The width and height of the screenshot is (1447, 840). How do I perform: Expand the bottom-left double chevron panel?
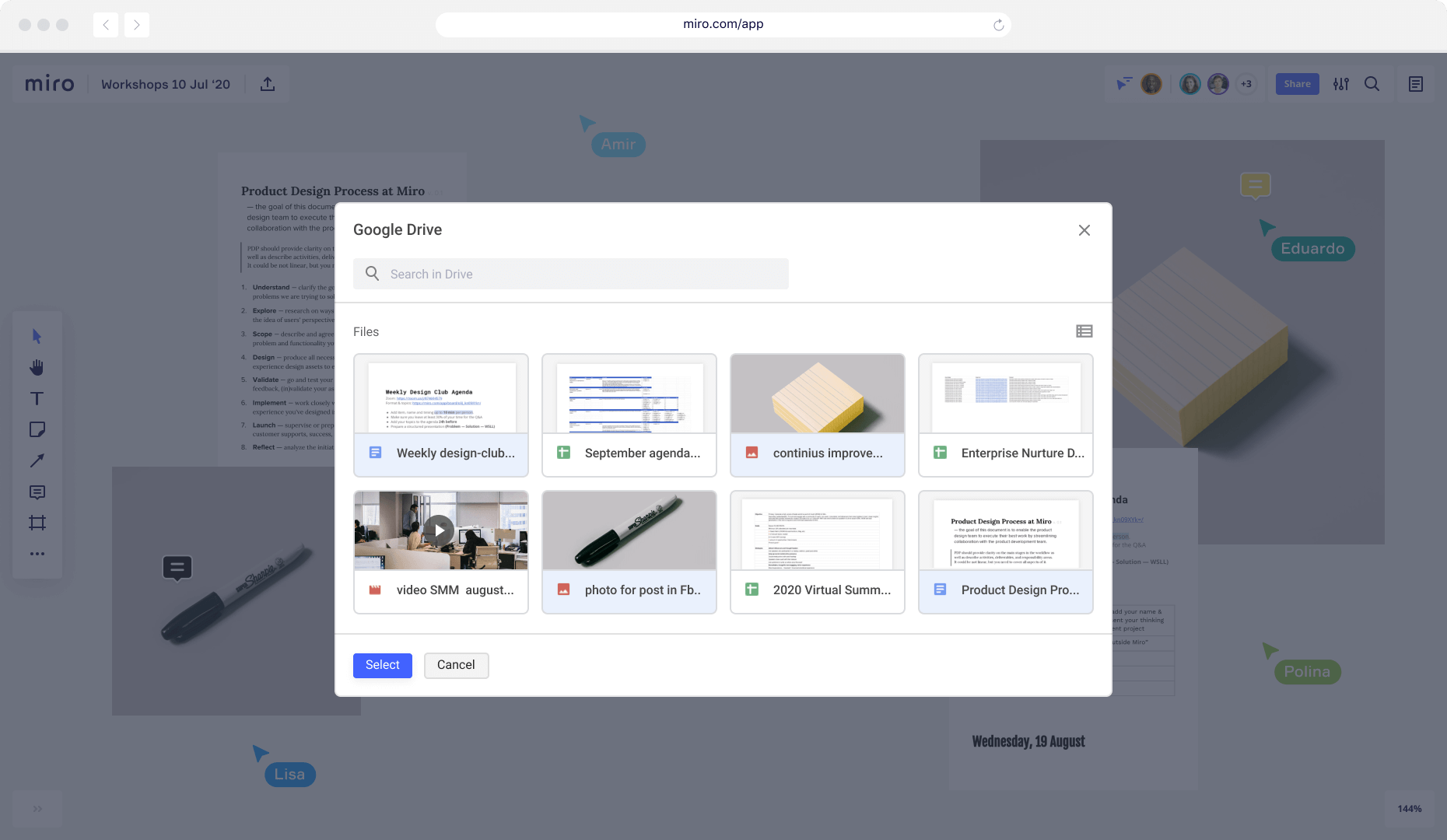pyautogui.click(x=37, y=809)
